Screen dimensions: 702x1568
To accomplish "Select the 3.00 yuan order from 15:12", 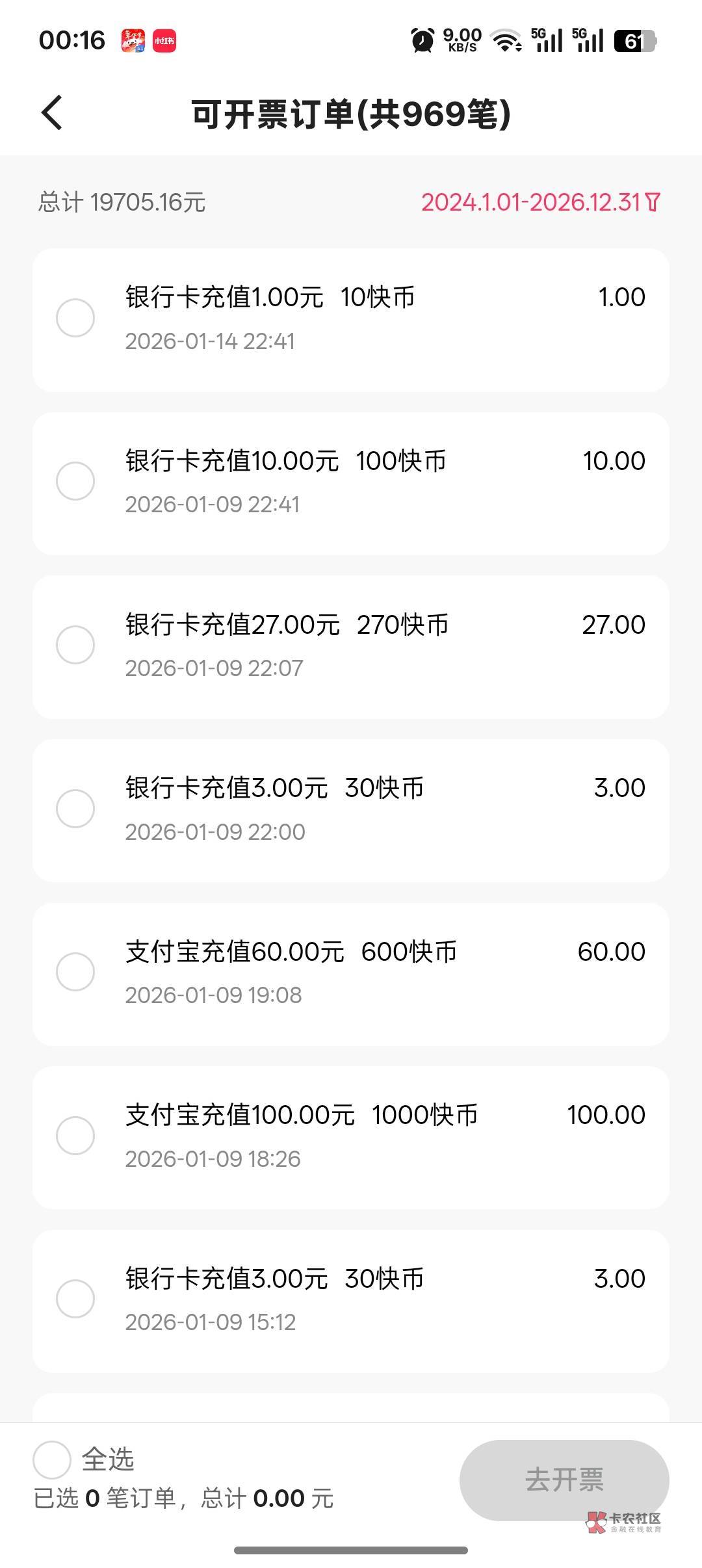I will (x=75, y=1299).
